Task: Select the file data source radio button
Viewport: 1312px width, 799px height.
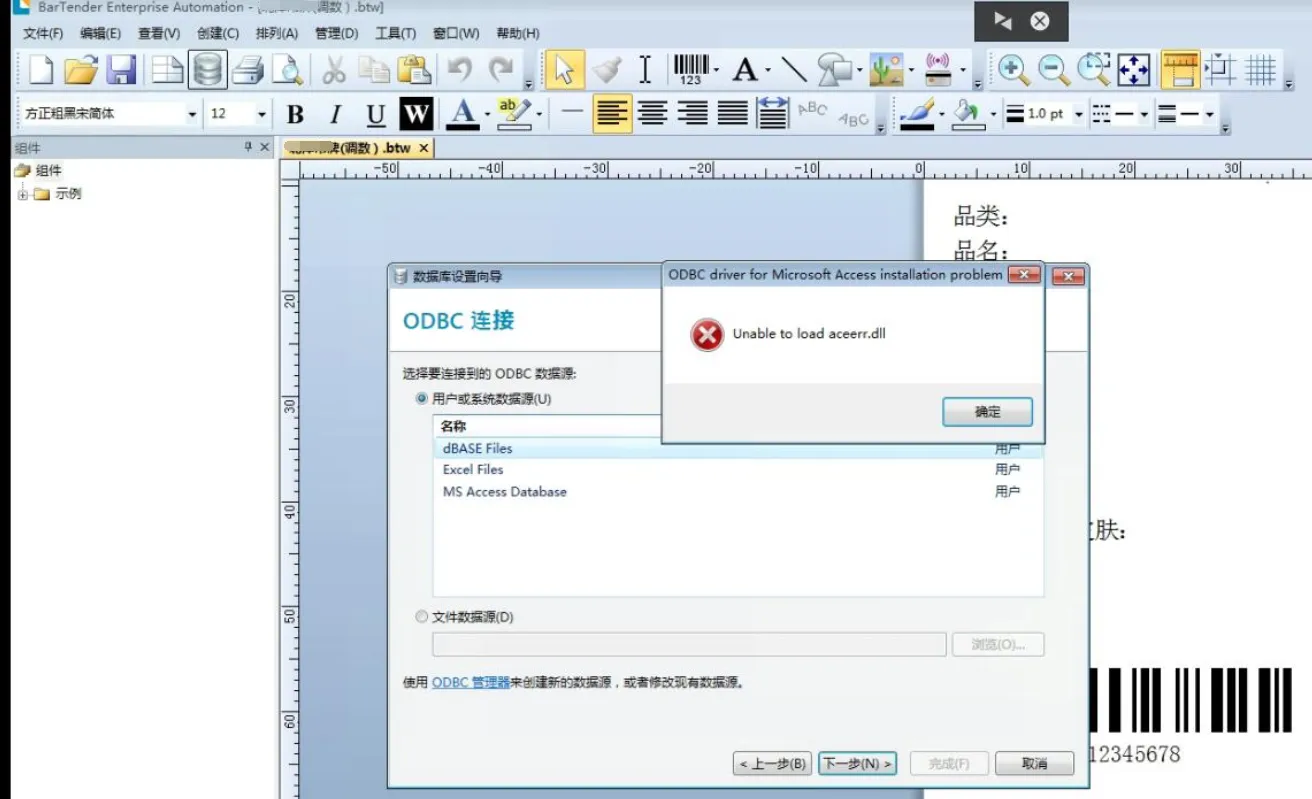Action: tap(422, 617)
